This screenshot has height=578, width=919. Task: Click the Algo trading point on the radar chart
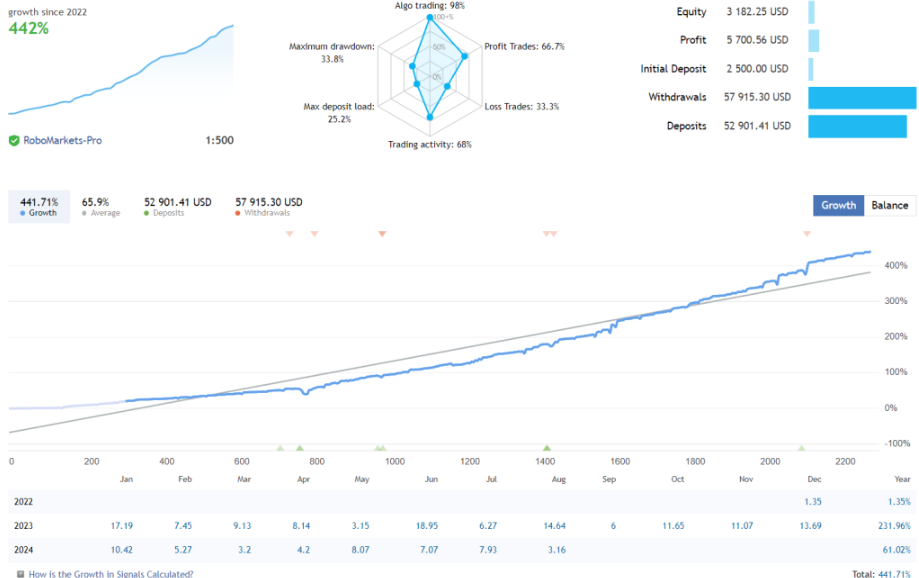pos(431,18)
